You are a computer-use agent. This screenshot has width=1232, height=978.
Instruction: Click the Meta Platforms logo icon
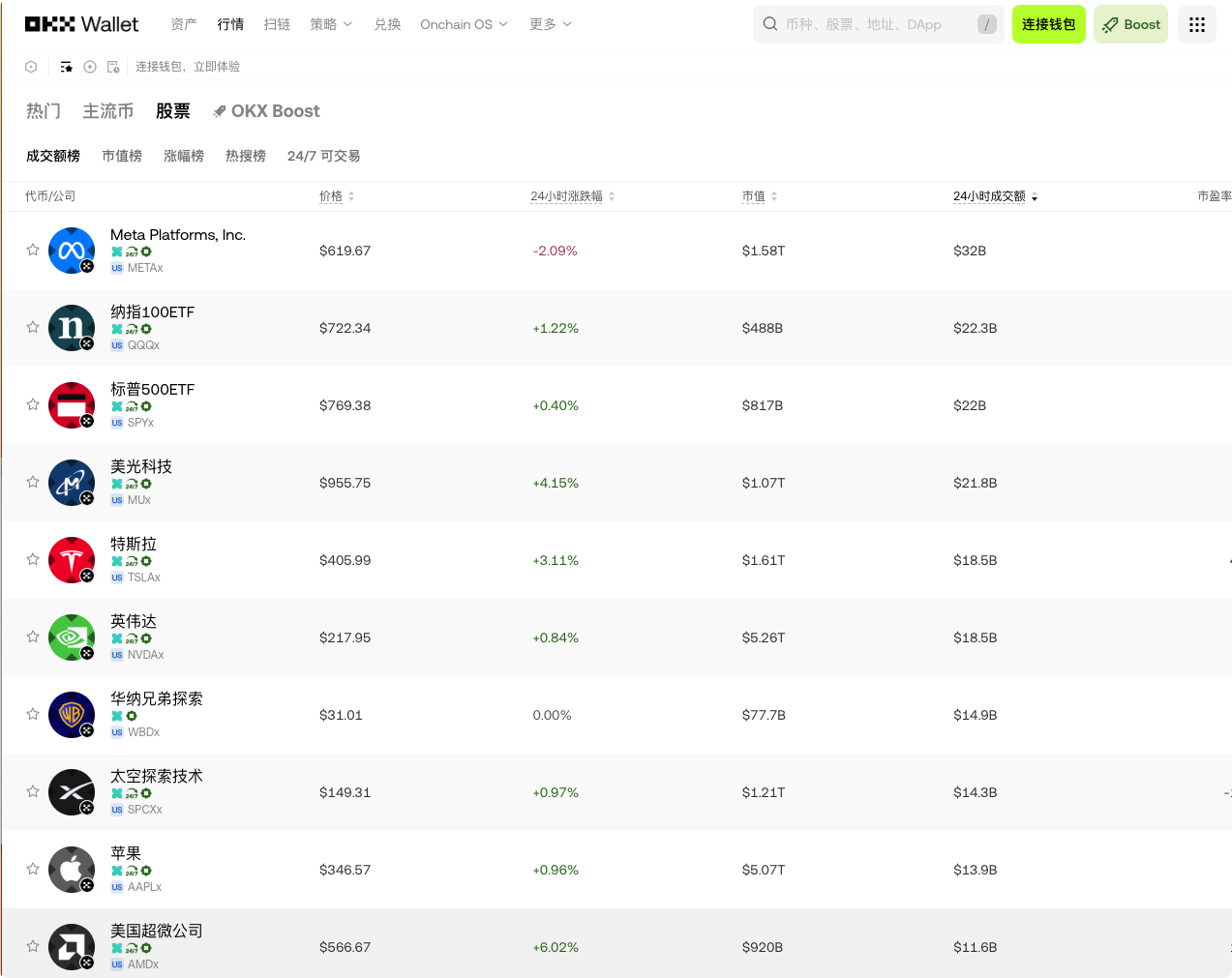pyautogui.click(x=72, y=251)
